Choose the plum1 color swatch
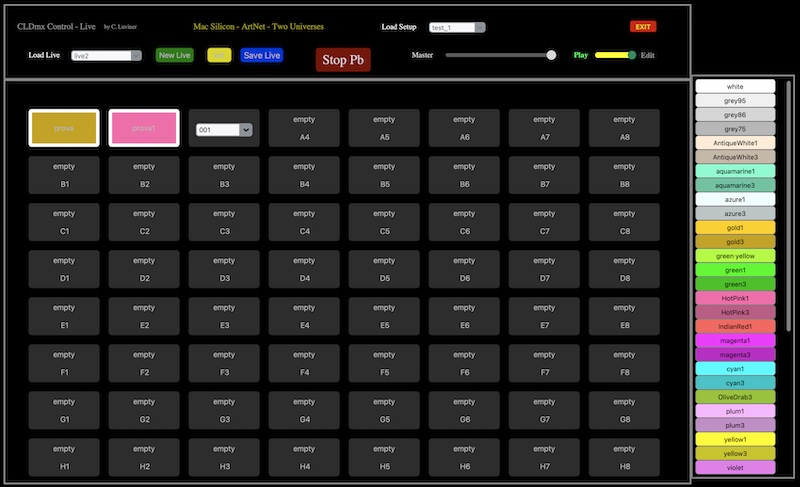Image resolution: width=800 pixels, height=487 pixels. (x=735, y=411)
